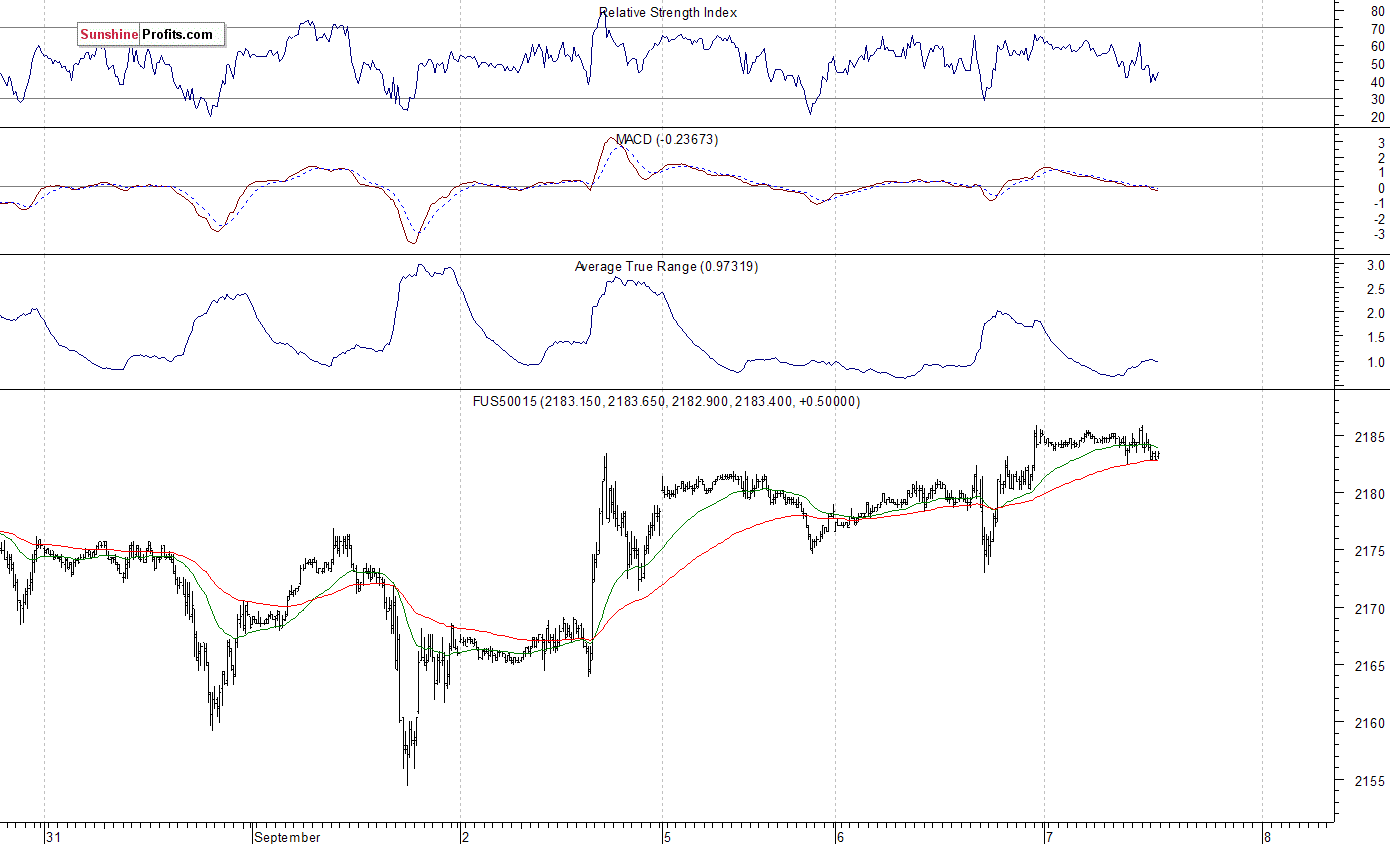Select the 2175 price axis label

point(1372,552)
